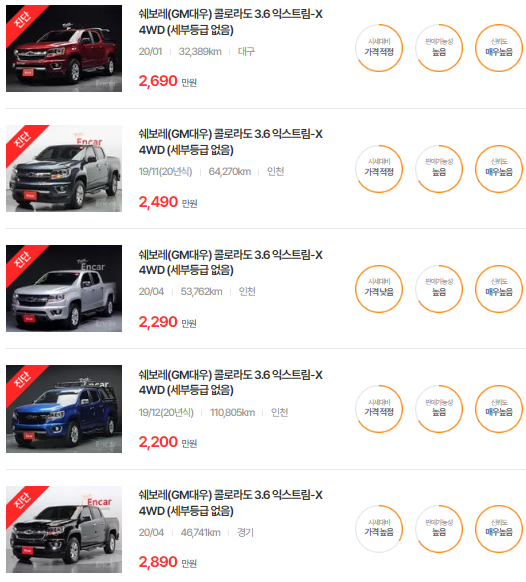Open title link of 110,805km Colorado listing
This screenshot has width=526, height=582.
(231, 382)
